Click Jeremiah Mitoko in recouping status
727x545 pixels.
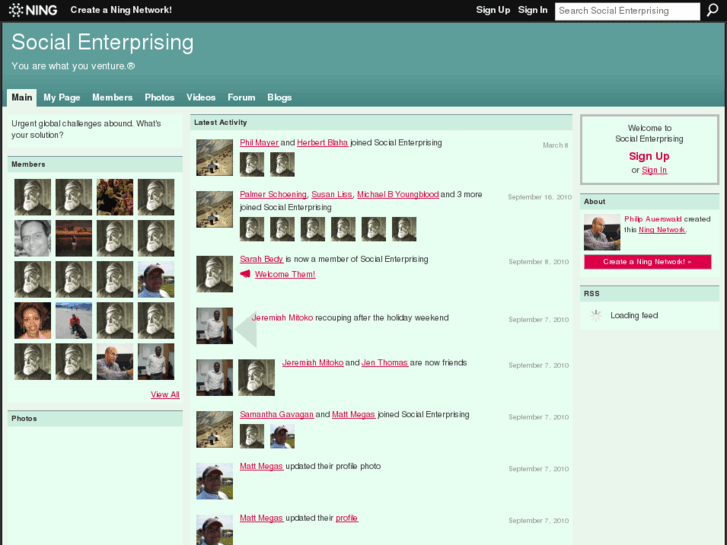click(282, 318)
